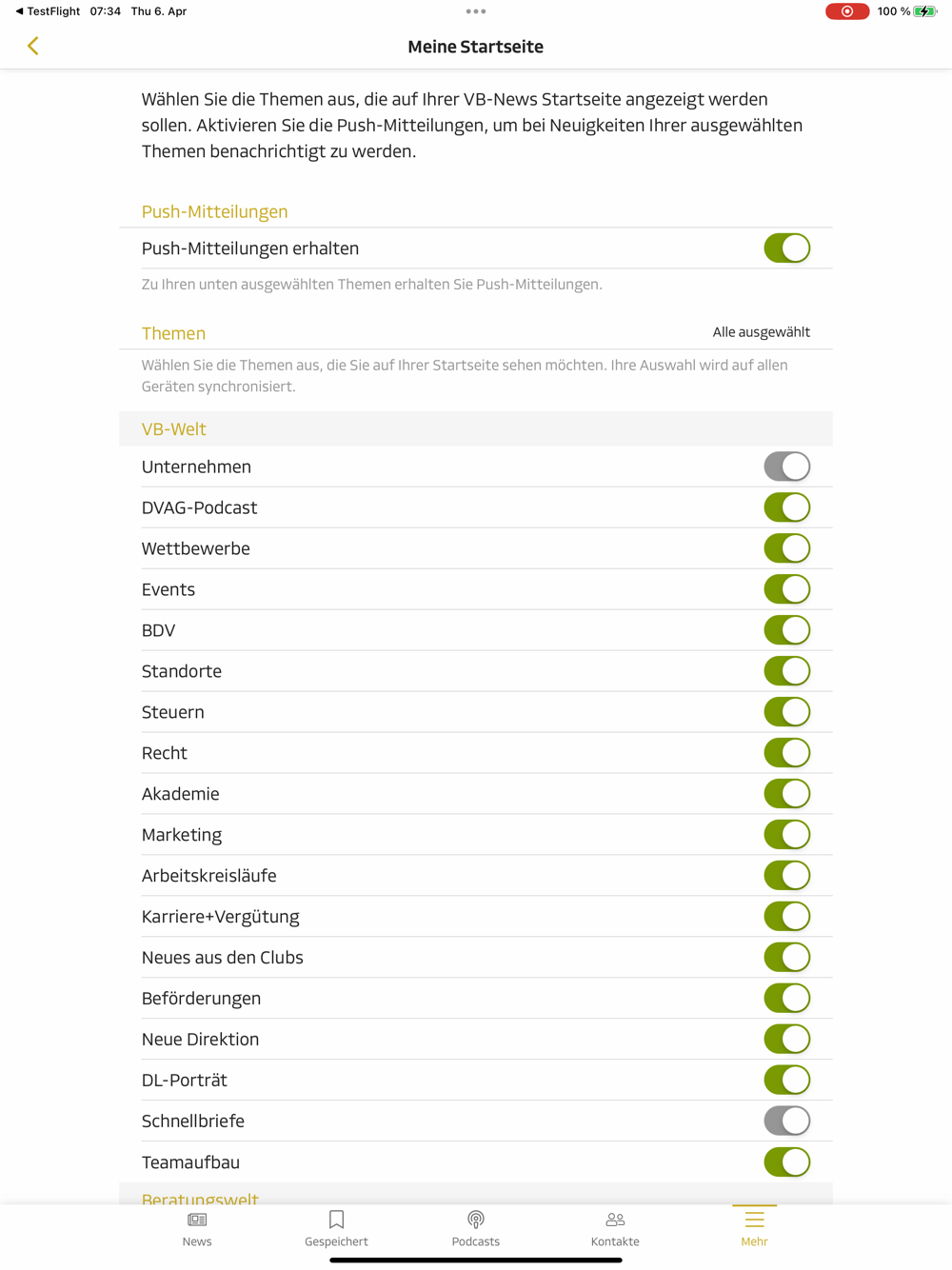Tap the Gespeichert tab label
The height and width of the screenshot is (1270, 952).
336,1241
